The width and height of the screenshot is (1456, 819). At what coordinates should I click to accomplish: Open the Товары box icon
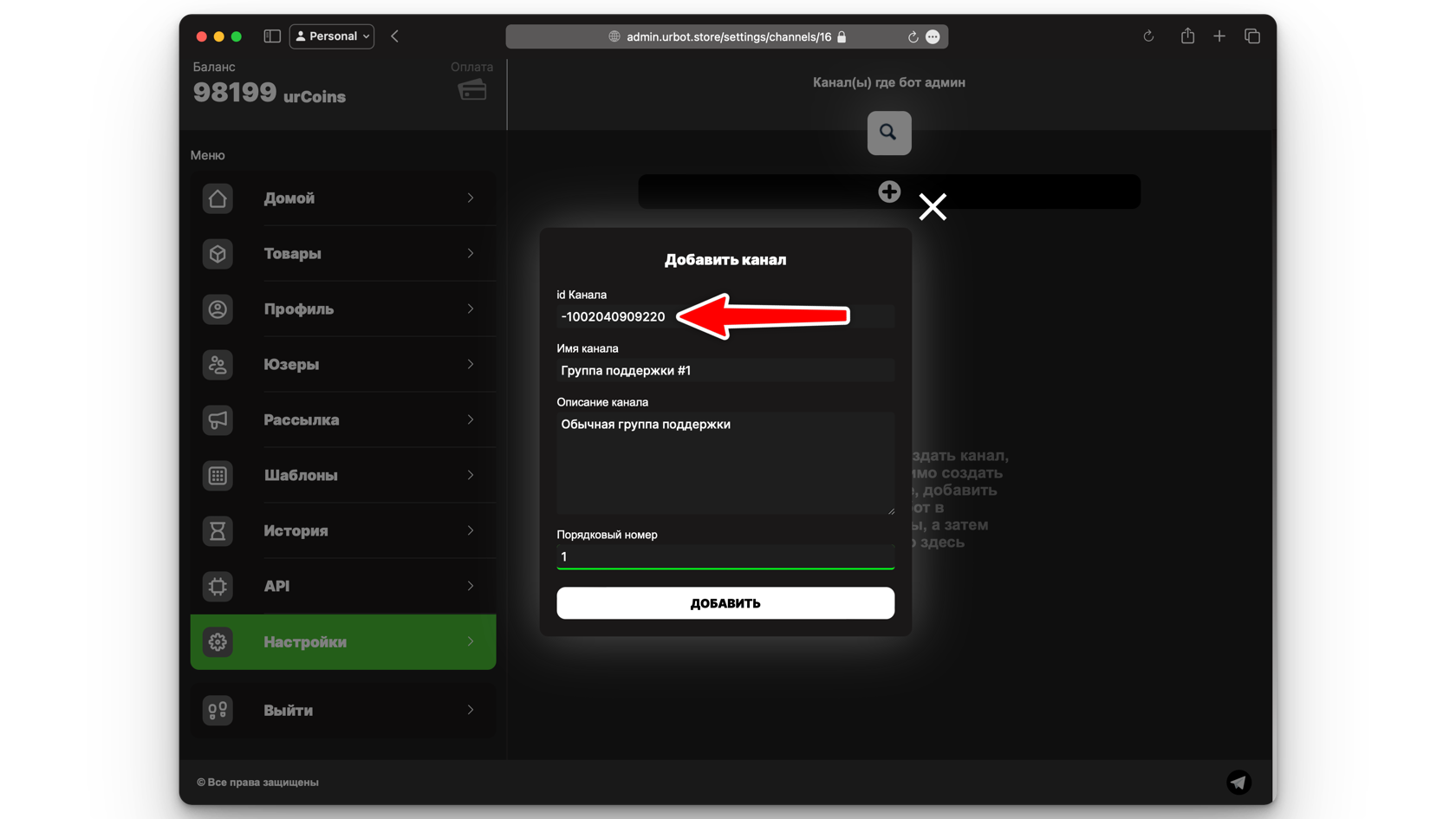pos(218,254)
